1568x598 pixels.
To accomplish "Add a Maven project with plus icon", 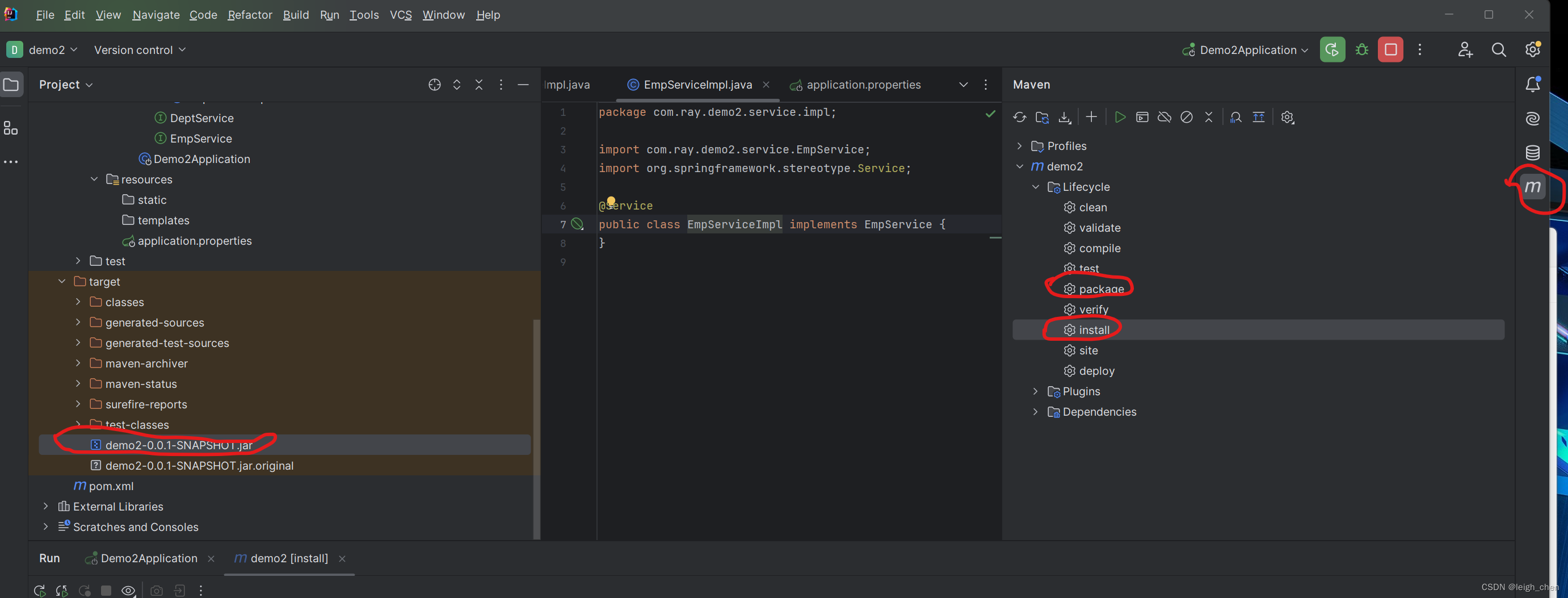I will coord(1091,117).
